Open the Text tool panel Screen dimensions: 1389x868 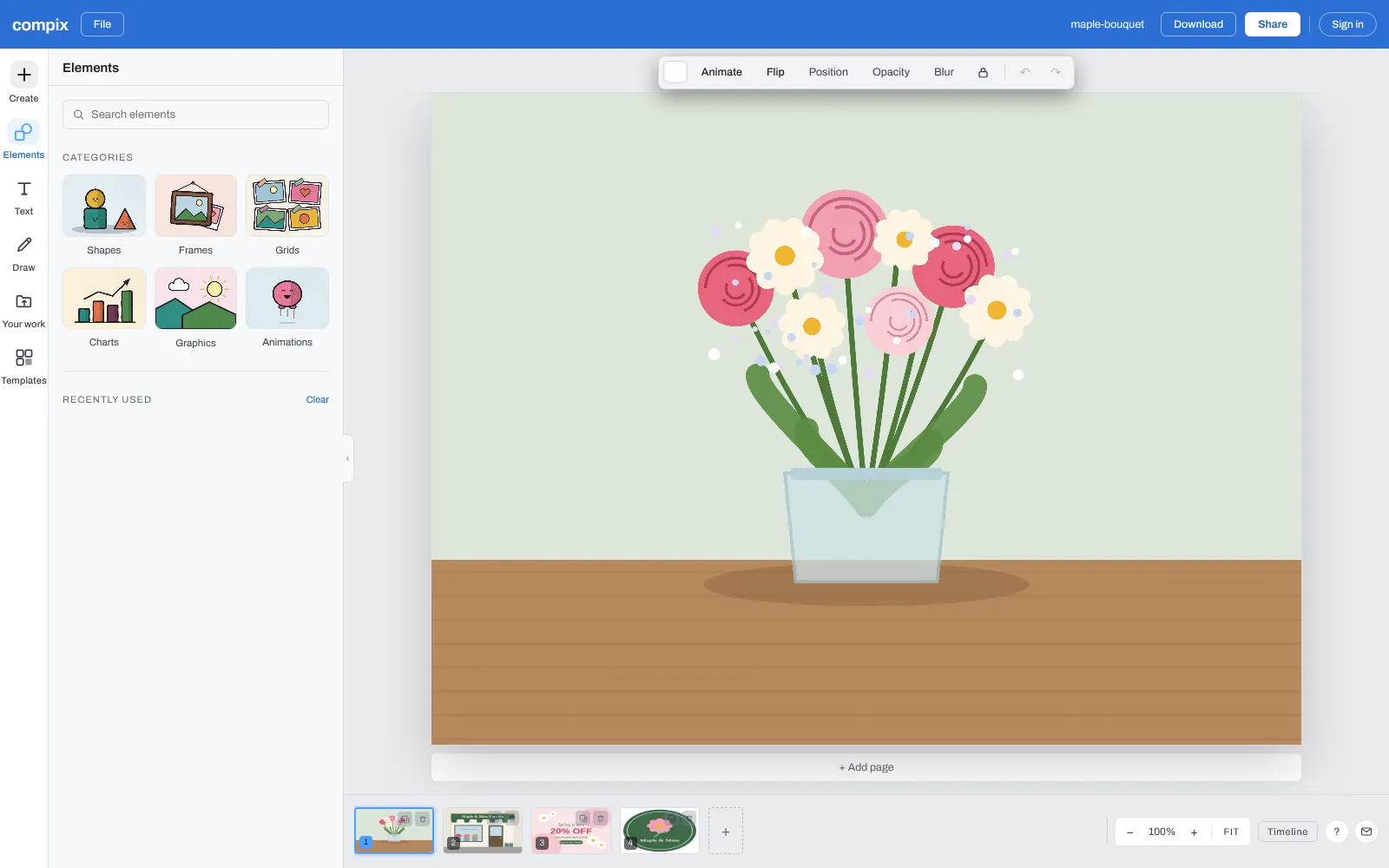[23, 197]
